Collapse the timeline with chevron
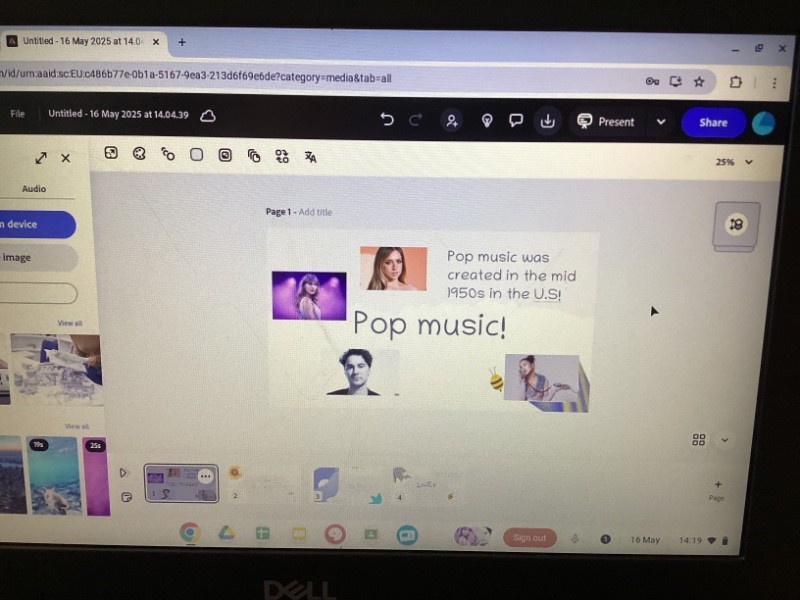The width and height of the screenshot is (800, 600). 724,440
